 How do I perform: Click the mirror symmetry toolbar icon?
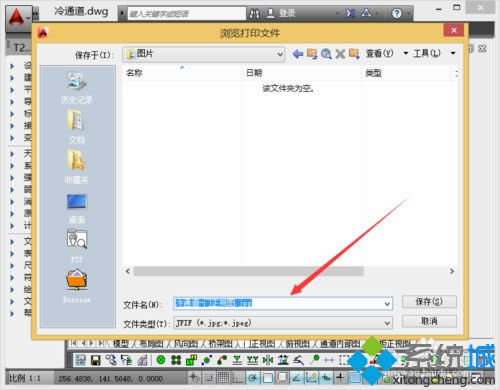[268, 360]
